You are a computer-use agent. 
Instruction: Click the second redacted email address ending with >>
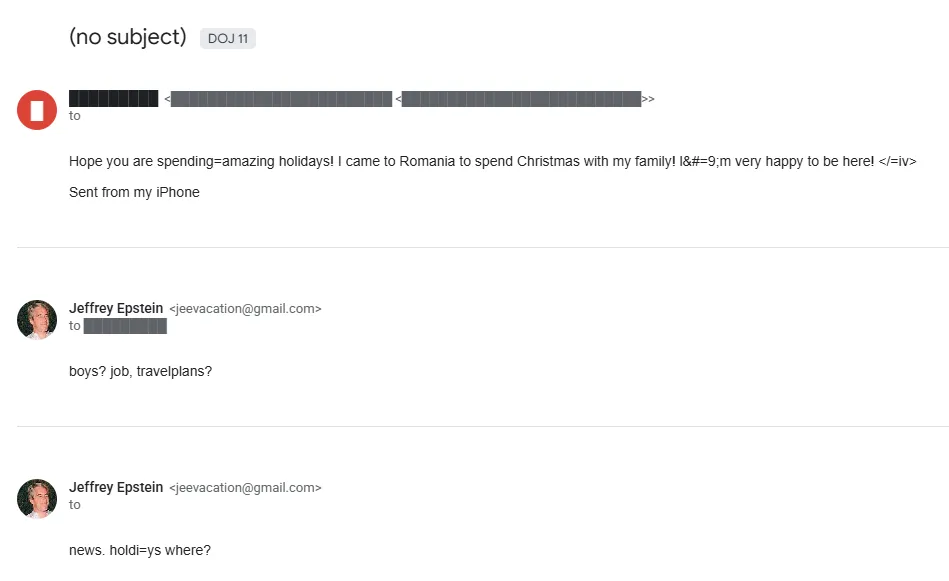(x=521, y=99)
